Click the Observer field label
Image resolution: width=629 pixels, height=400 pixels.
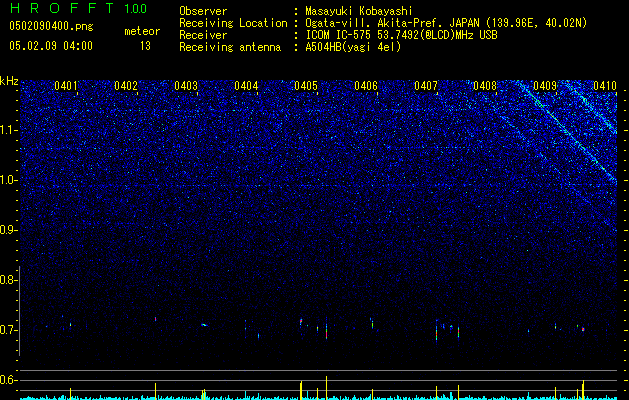coord(203,11)
